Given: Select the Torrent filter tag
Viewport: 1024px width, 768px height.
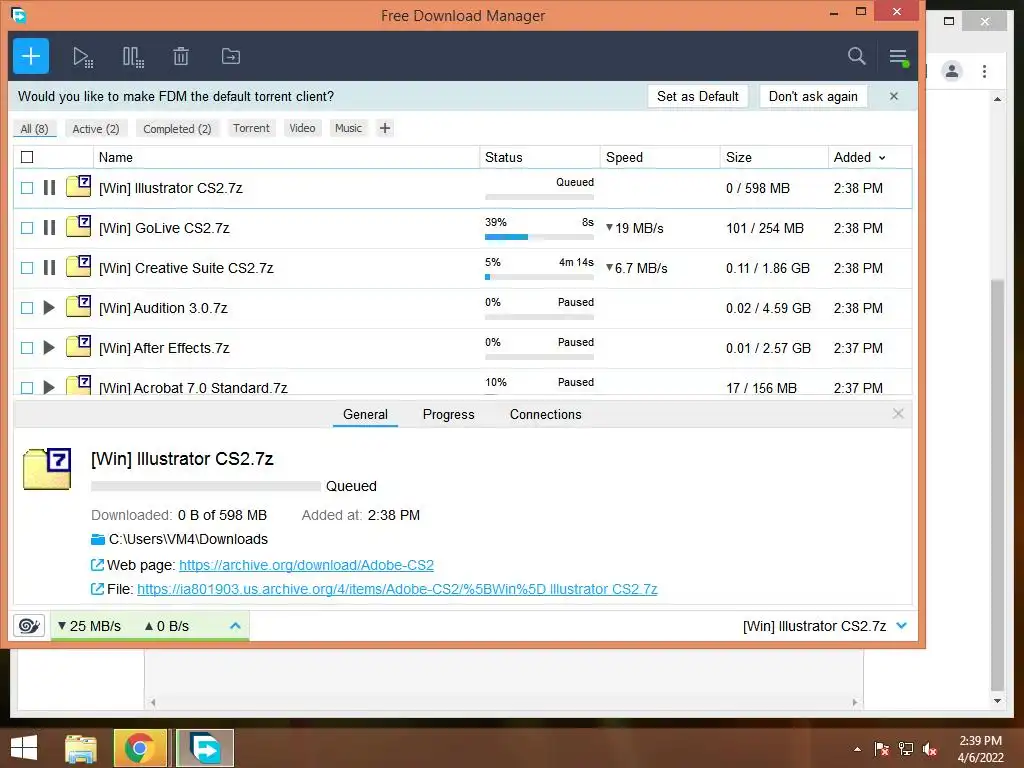Looking at the screenshot, I should (x=251, y=128).
